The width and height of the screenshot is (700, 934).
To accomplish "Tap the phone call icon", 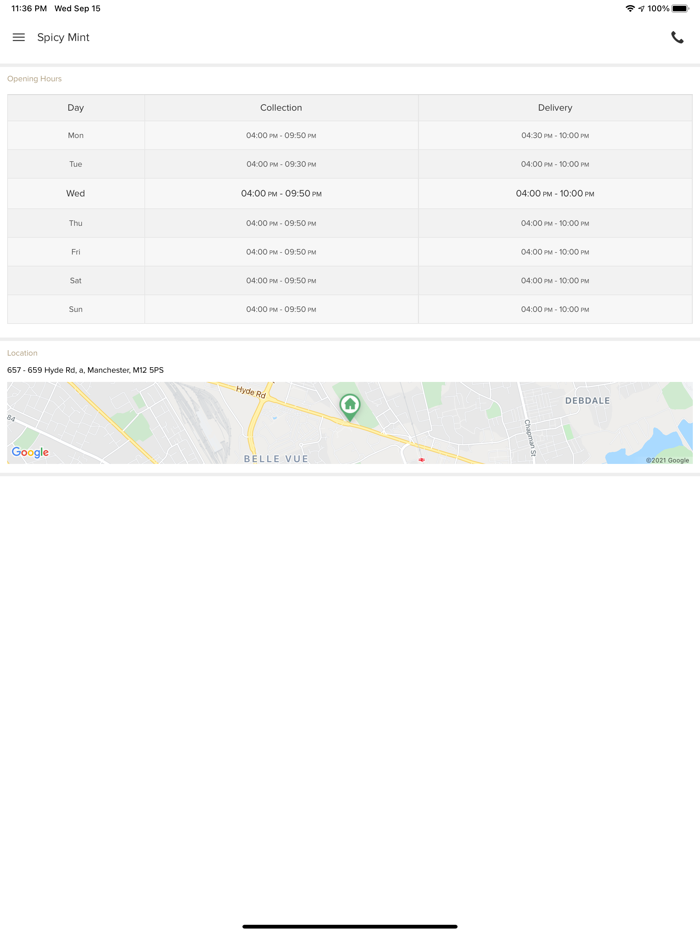I will coord(677,38).
